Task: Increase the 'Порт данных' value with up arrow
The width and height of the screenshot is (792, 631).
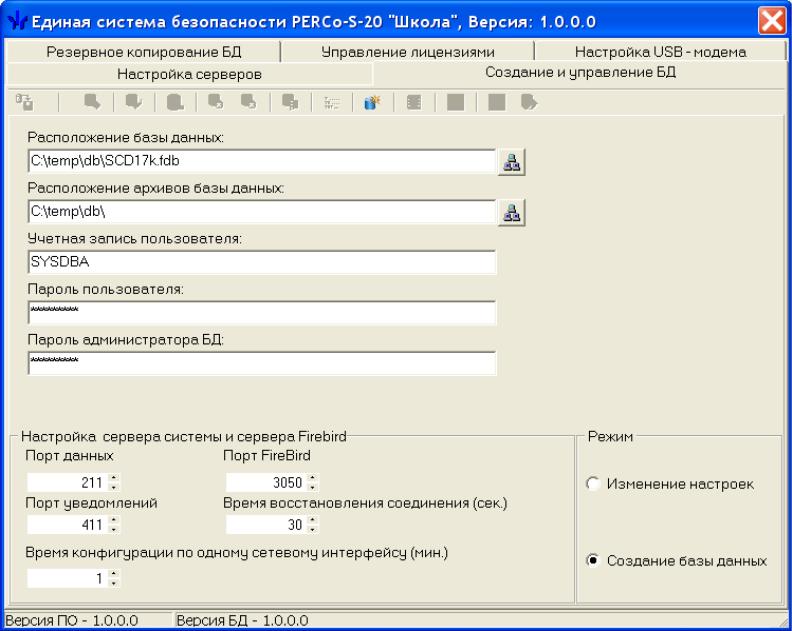Action: pyautogui.click(x=114, y=478)
